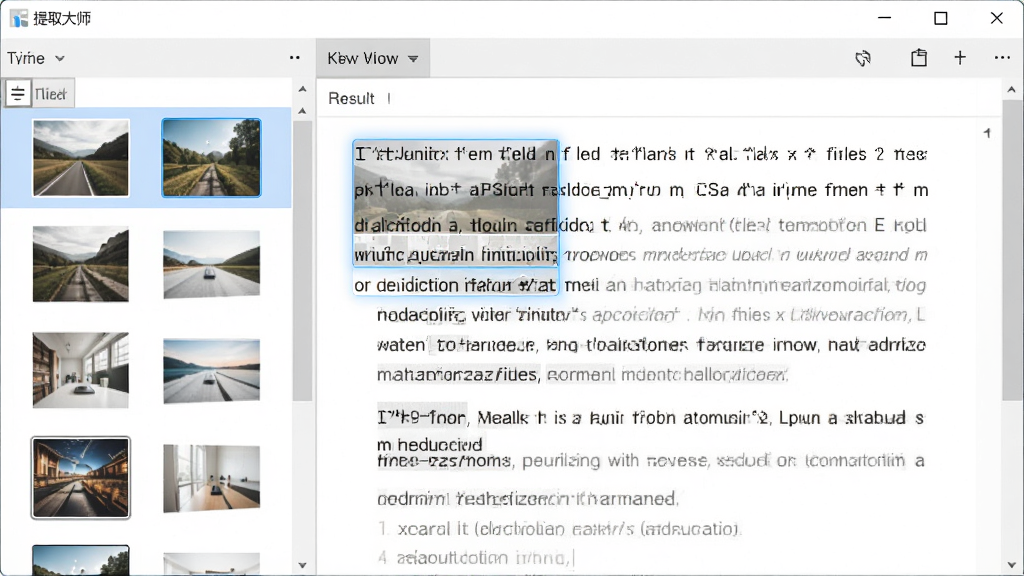Select the night city street thumbnail
The image size is (1024, 576).
click(81, 477)
